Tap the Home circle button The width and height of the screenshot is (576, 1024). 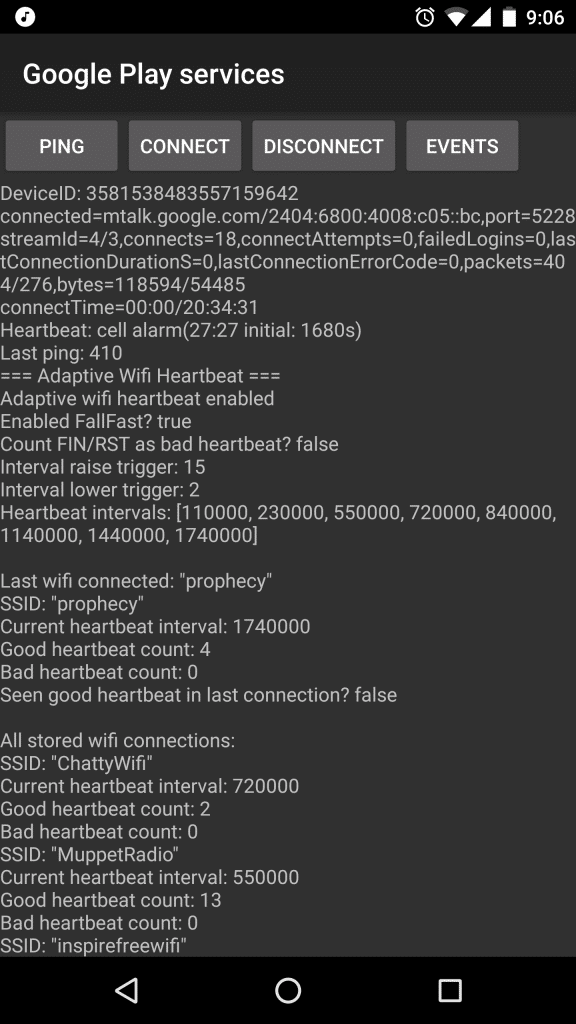pyautogui.click(x=288, y=990)
